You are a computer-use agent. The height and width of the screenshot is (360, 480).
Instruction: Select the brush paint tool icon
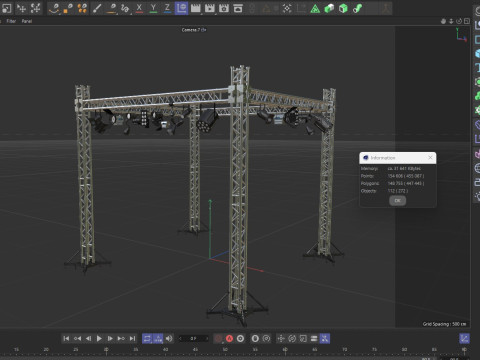coord(97,8)
